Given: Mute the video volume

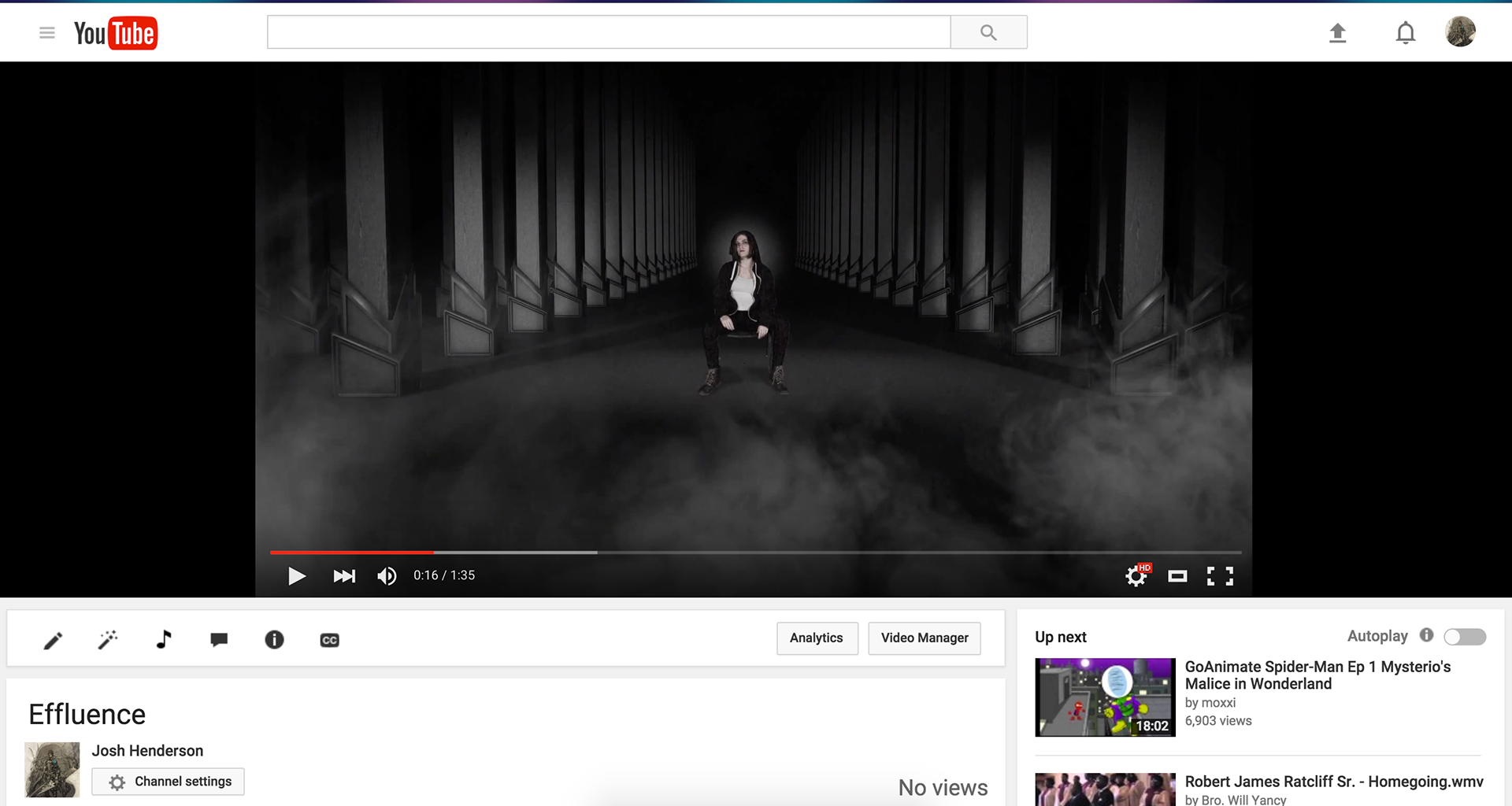Looking at the screenshot, I should point(387,576).
